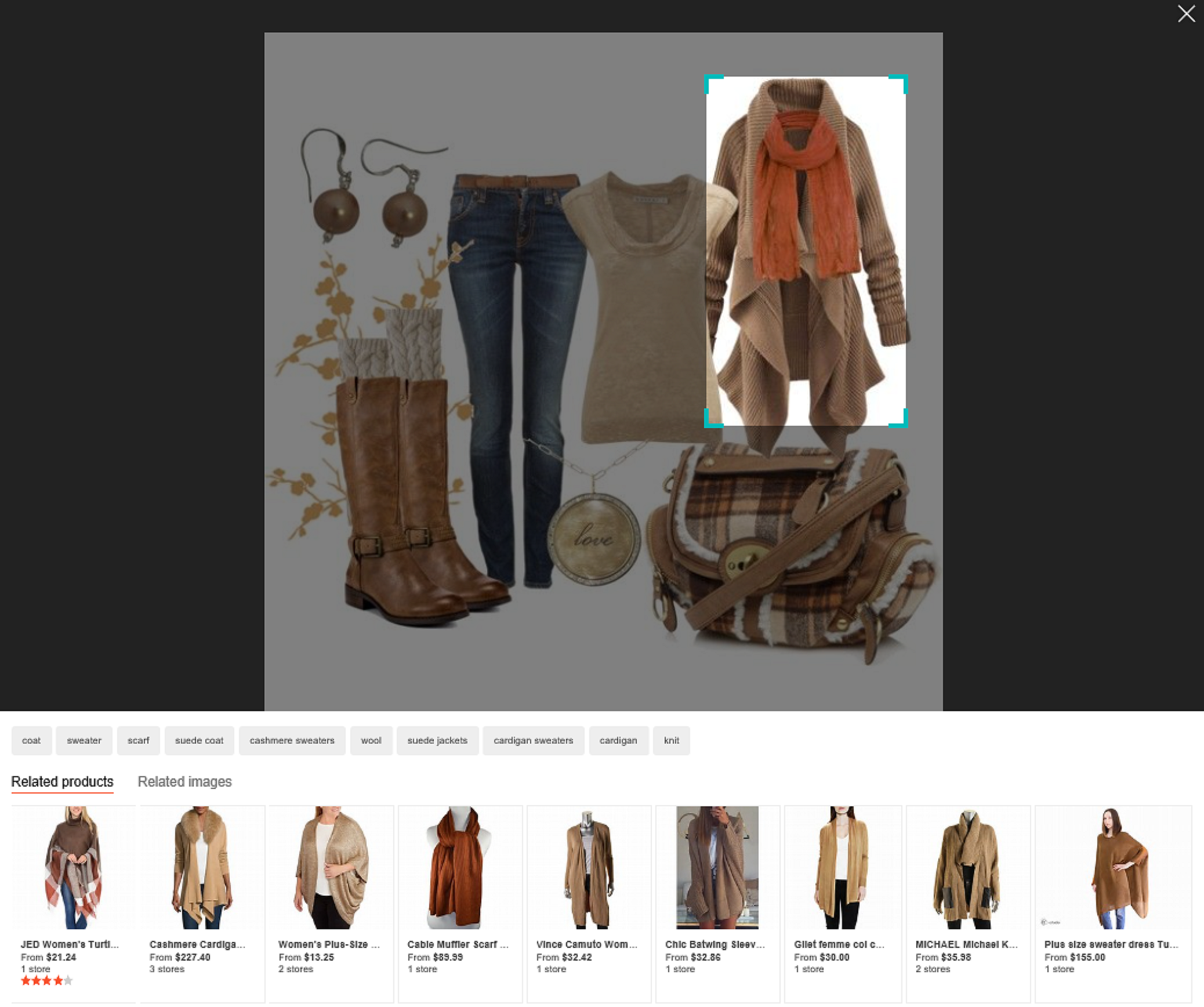Close the visual search overlay

(x=1186, y=13)
